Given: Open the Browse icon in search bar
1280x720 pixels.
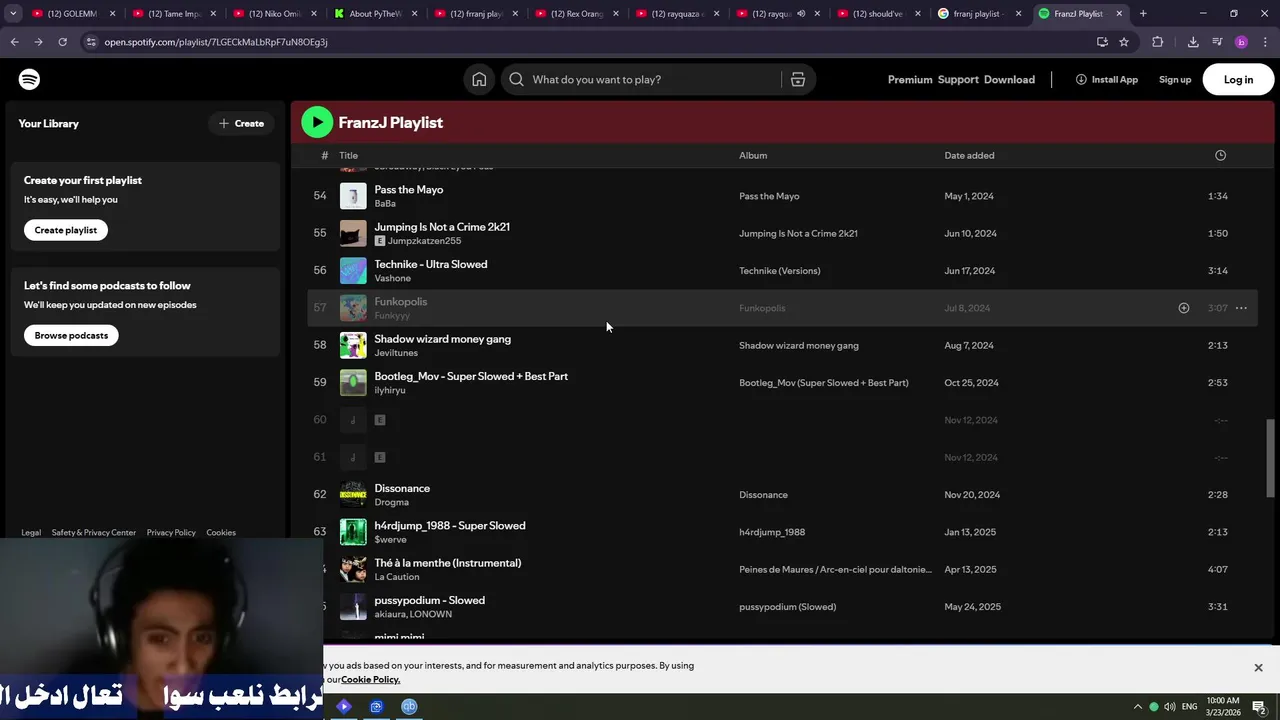Looking at the screenshot, I should tap(798, 79).
